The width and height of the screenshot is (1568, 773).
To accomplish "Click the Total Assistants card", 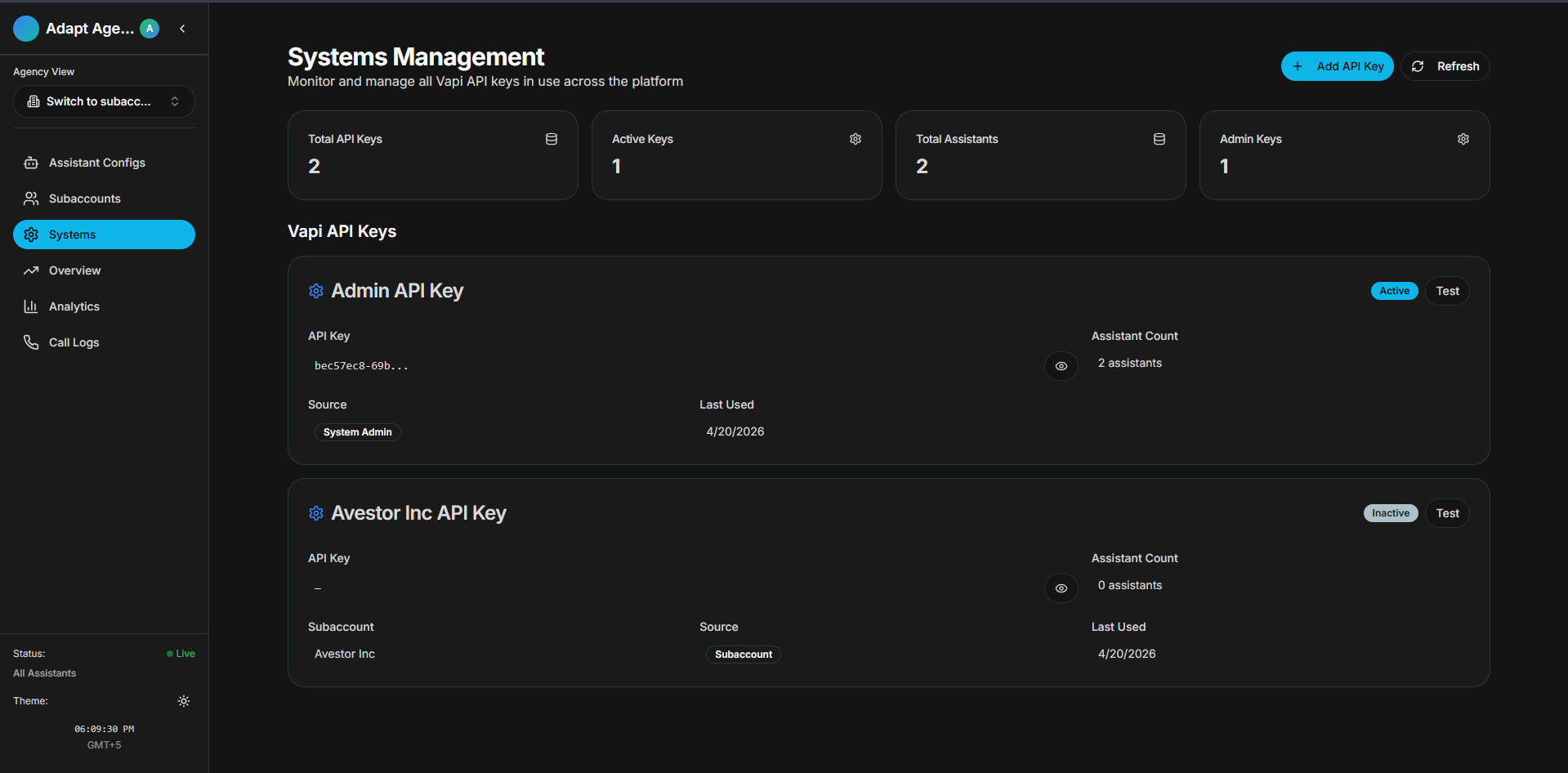I will (1041, 155).
